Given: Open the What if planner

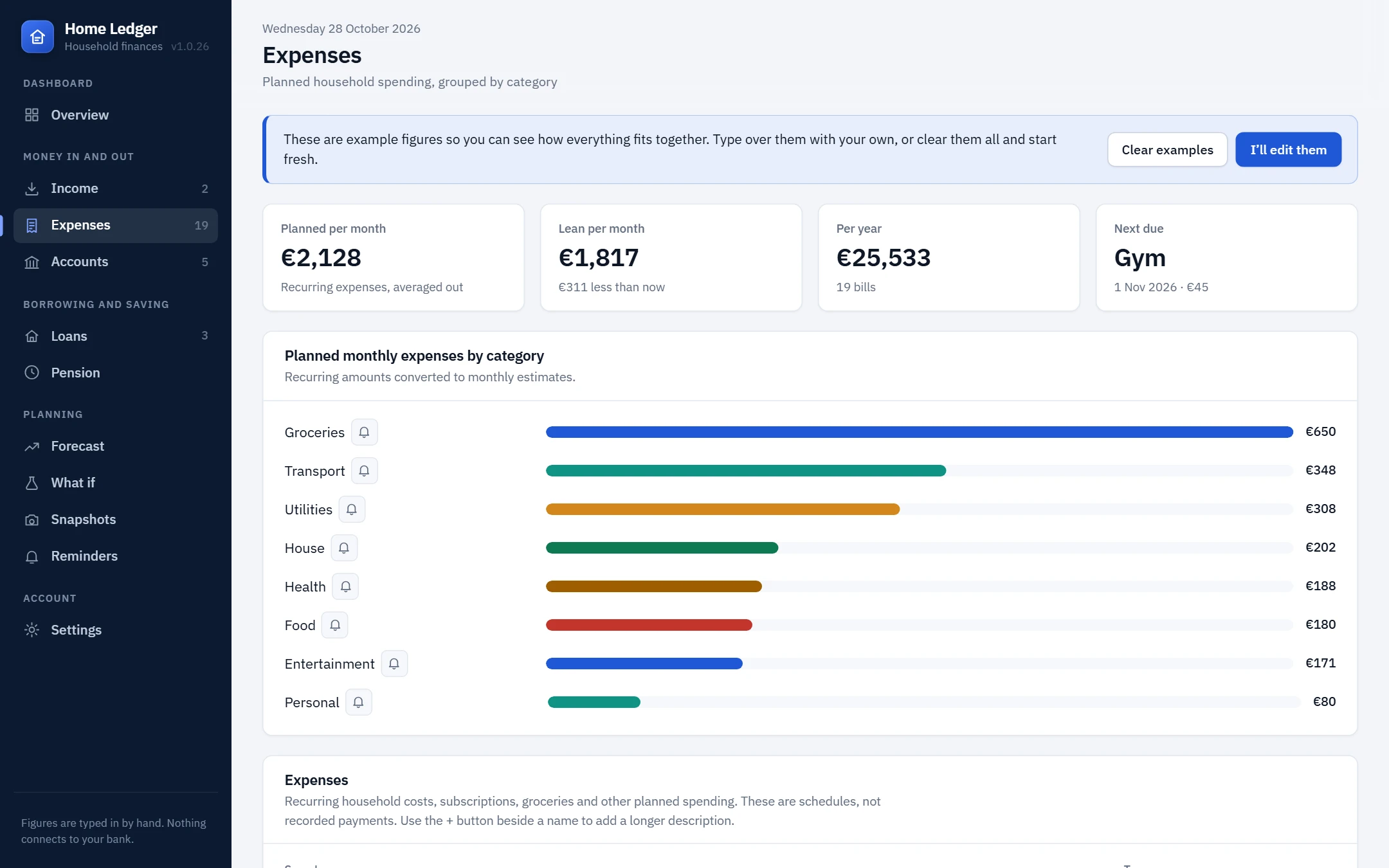Looking at the screenshot, I should pyautogui.click(x=116, y=483).
